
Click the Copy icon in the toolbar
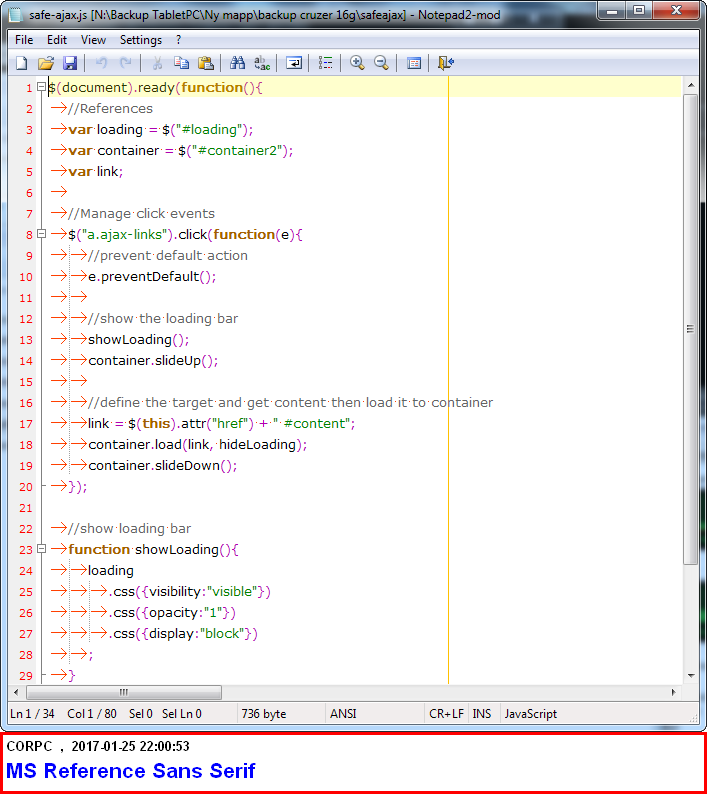click(x=181, y=63)
